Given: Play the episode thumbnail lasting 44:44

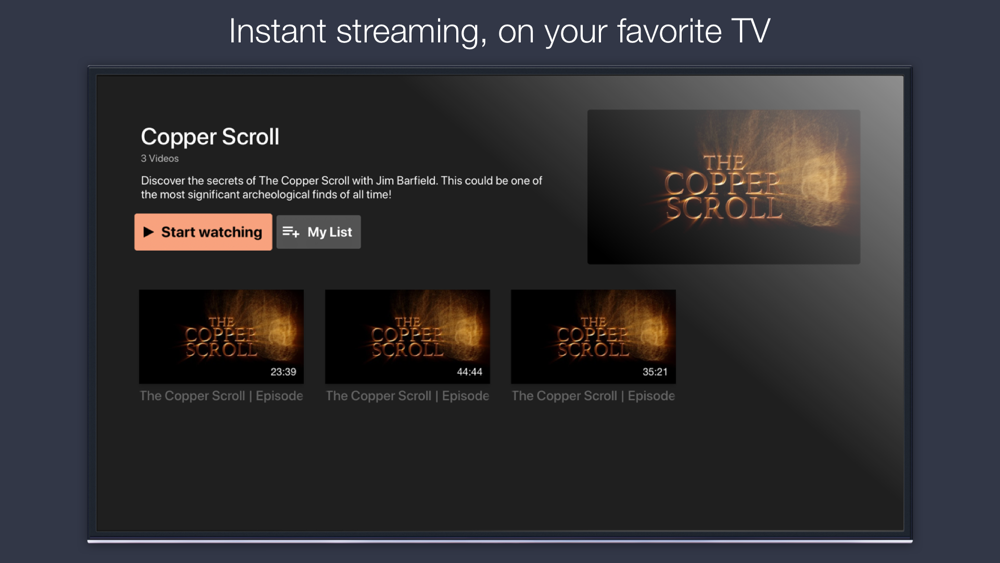Looking at the screenshot, I should 408,337.
